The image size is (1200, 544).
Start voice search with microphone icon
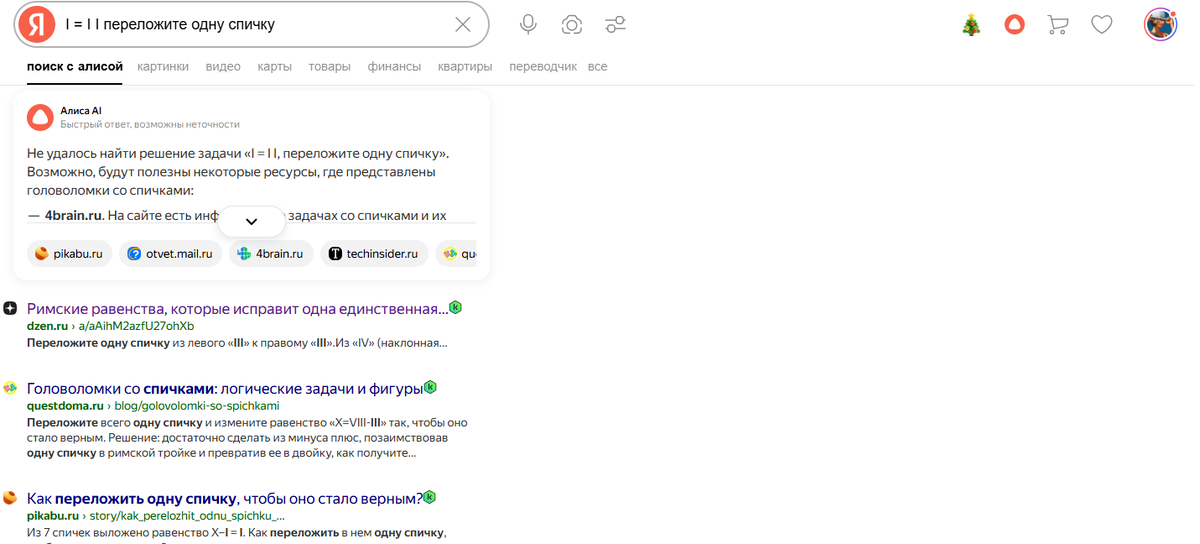pyautogui.click(x=528, y=25)
